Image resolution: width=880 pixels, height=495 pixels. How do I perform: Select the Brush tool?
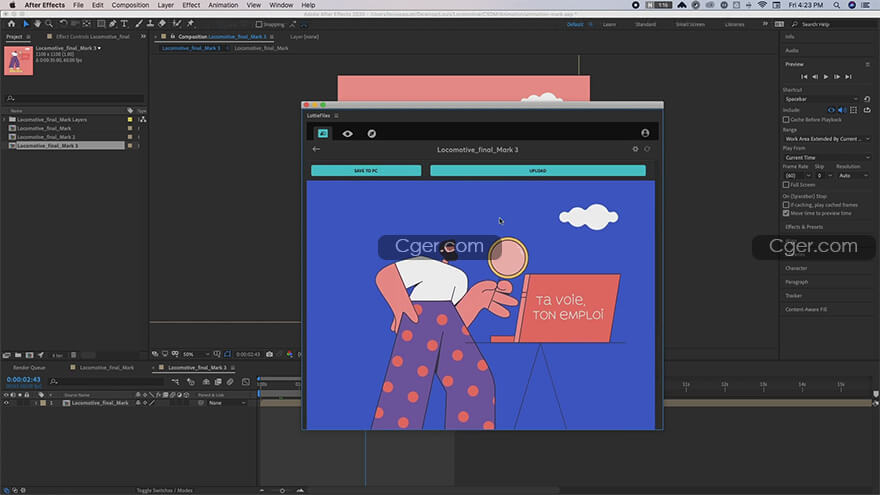139,24
